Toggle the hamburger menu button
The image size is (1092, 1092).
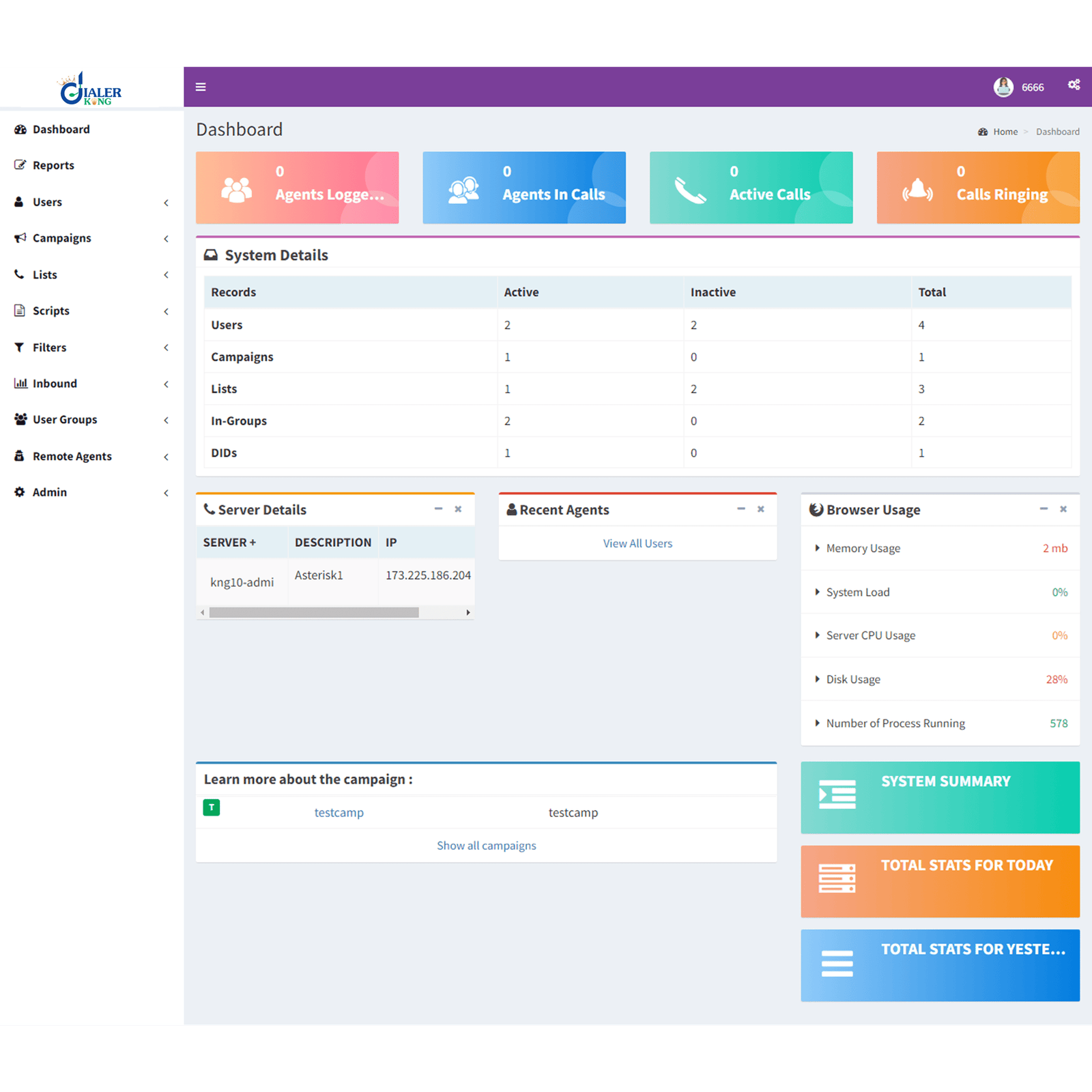(201, 87)
